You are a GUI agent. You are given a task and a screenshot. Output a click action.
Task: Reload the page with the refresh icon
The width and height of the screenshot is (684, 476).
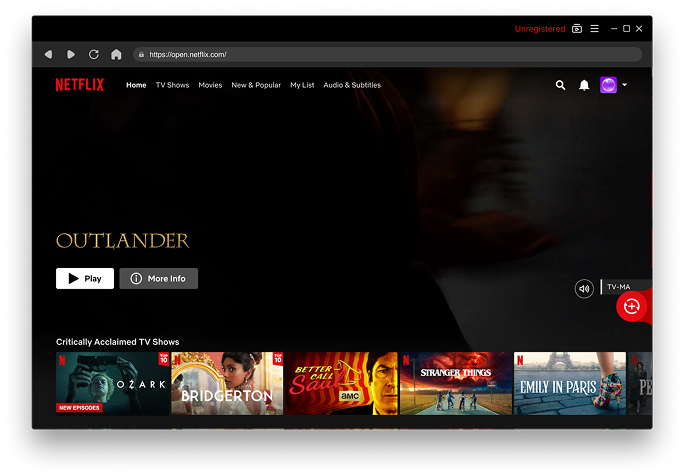click(x=93, y=54)
